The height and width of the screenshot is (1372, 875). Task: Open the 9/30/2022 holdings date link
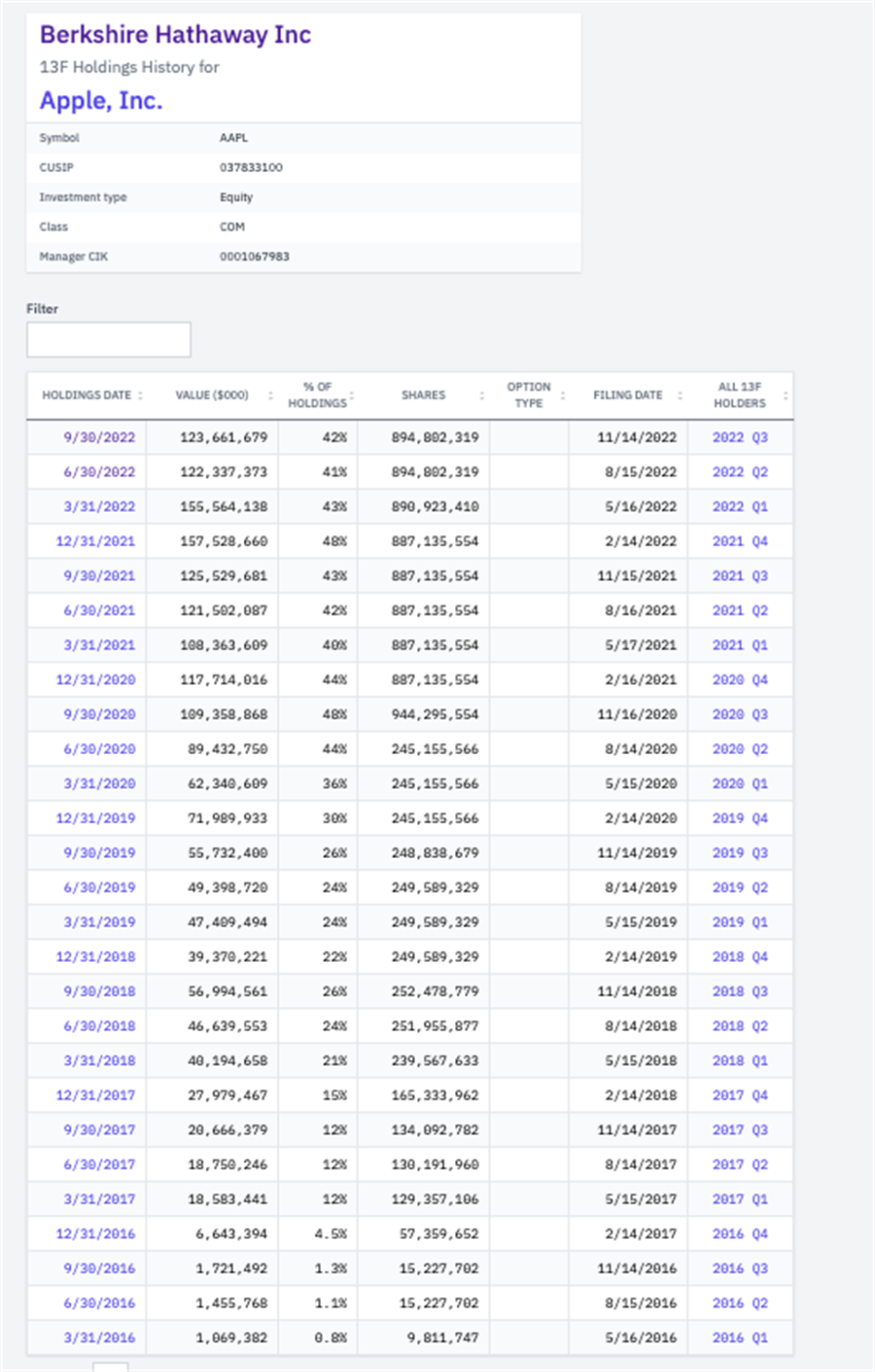pos(99,437)
